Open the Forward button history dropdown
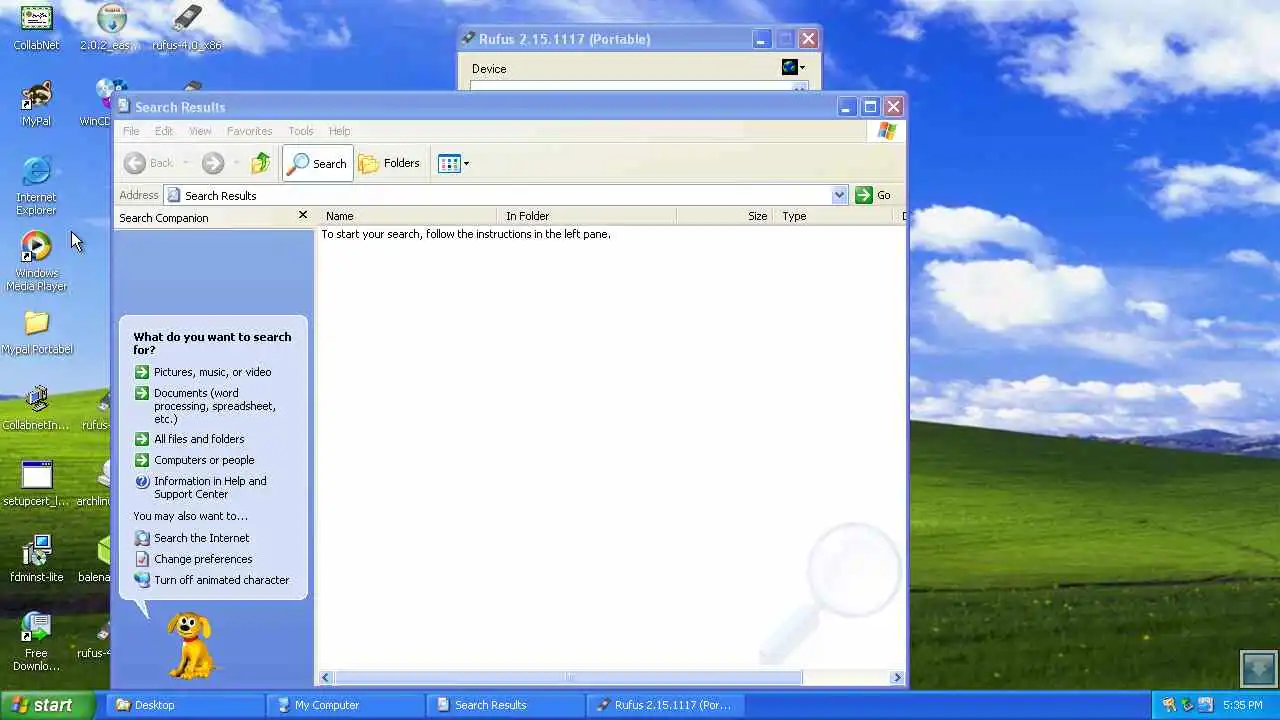This screenshot has height=720, width=1280. pyautogui.click(x=236, y=163)
